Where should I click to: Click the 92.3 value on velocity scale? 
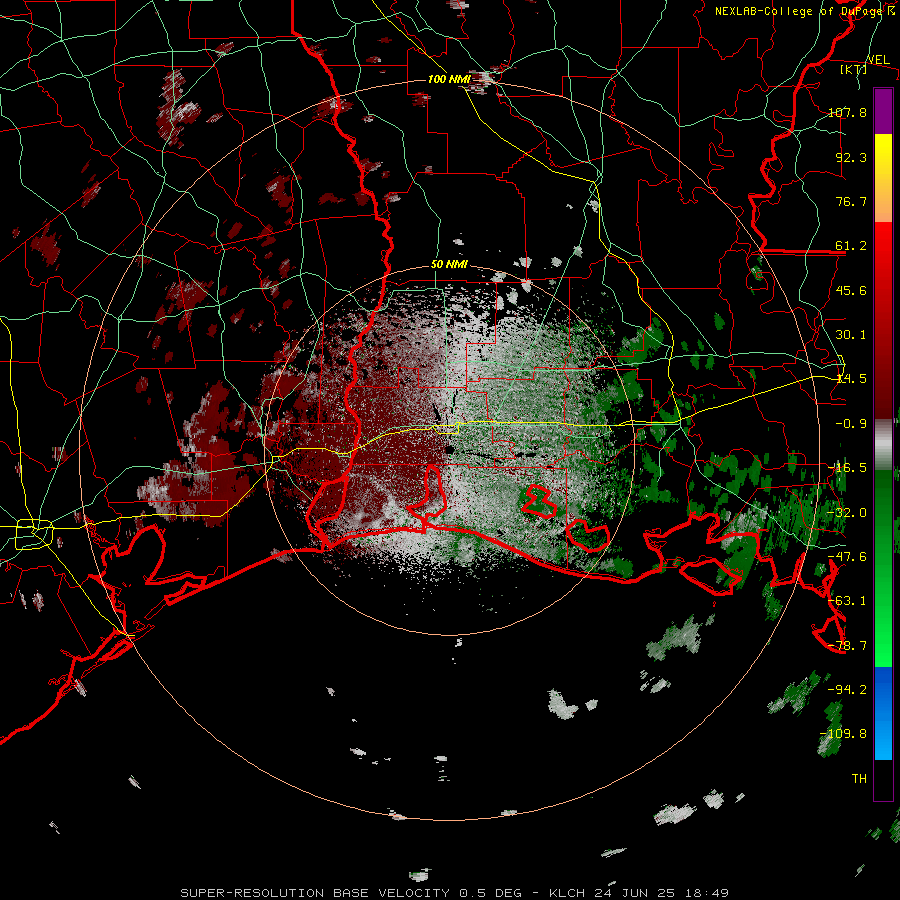point(851,157)
